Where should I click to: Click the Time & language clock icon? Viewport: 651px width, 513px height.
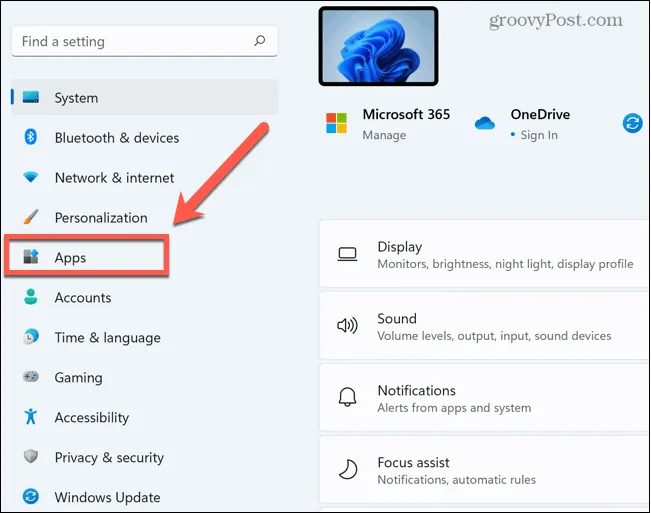[31, 336]
